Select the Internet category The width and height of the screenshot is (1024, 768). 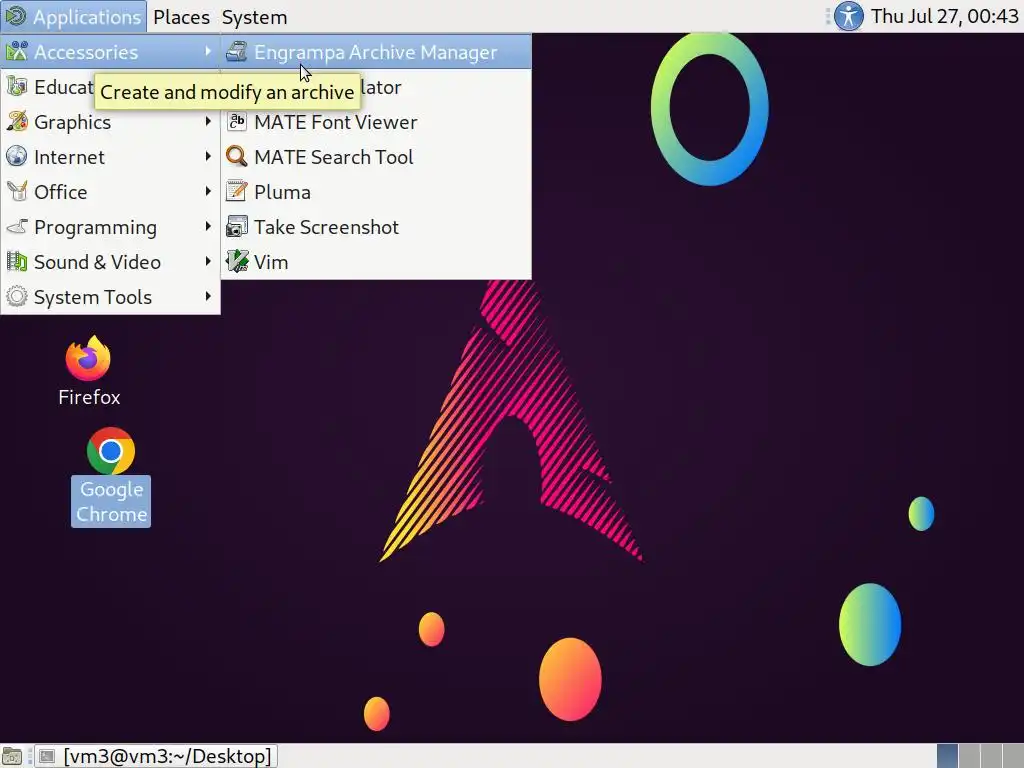click(x=110, y=157)
